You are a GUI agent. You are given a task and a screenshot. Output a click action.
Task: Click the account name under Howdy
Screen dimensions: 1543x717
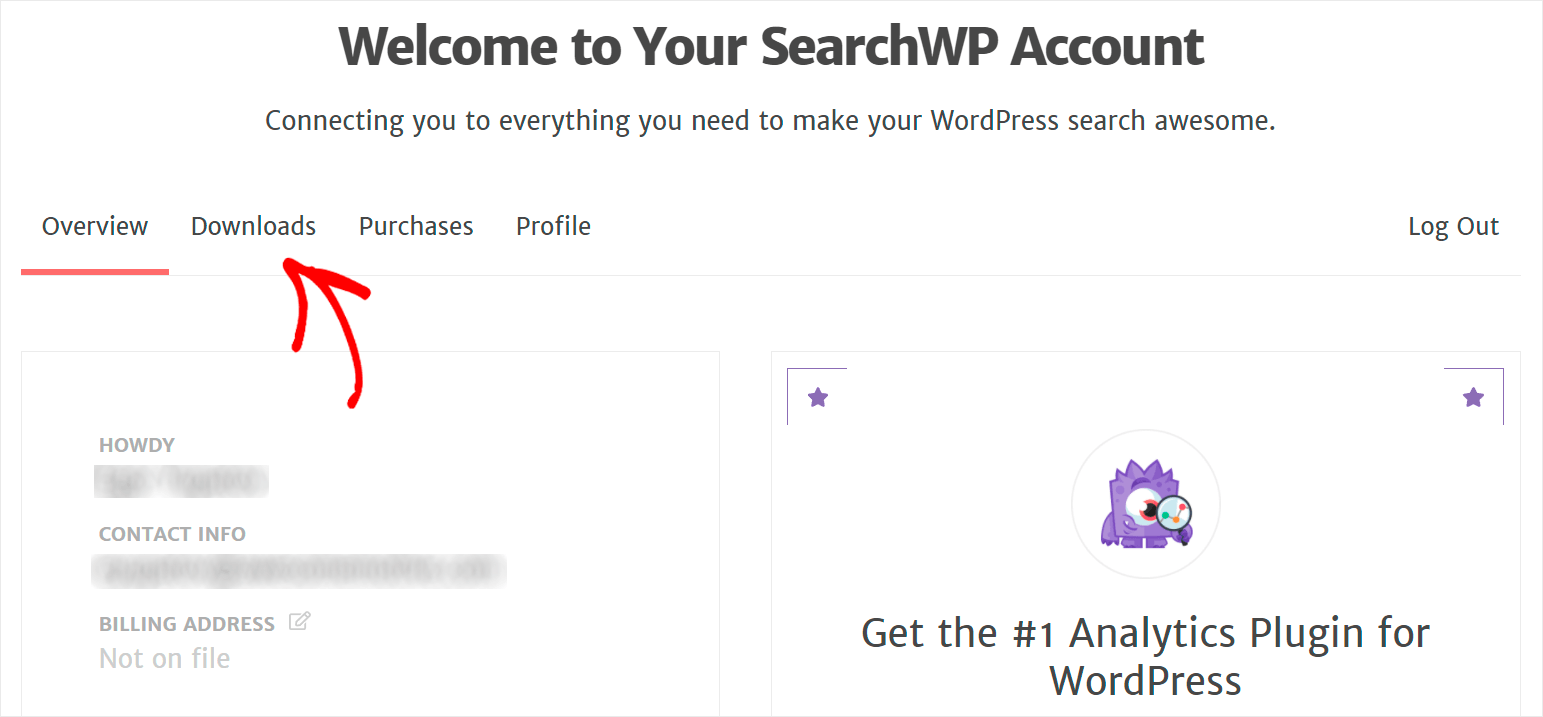tap(181, 480)
